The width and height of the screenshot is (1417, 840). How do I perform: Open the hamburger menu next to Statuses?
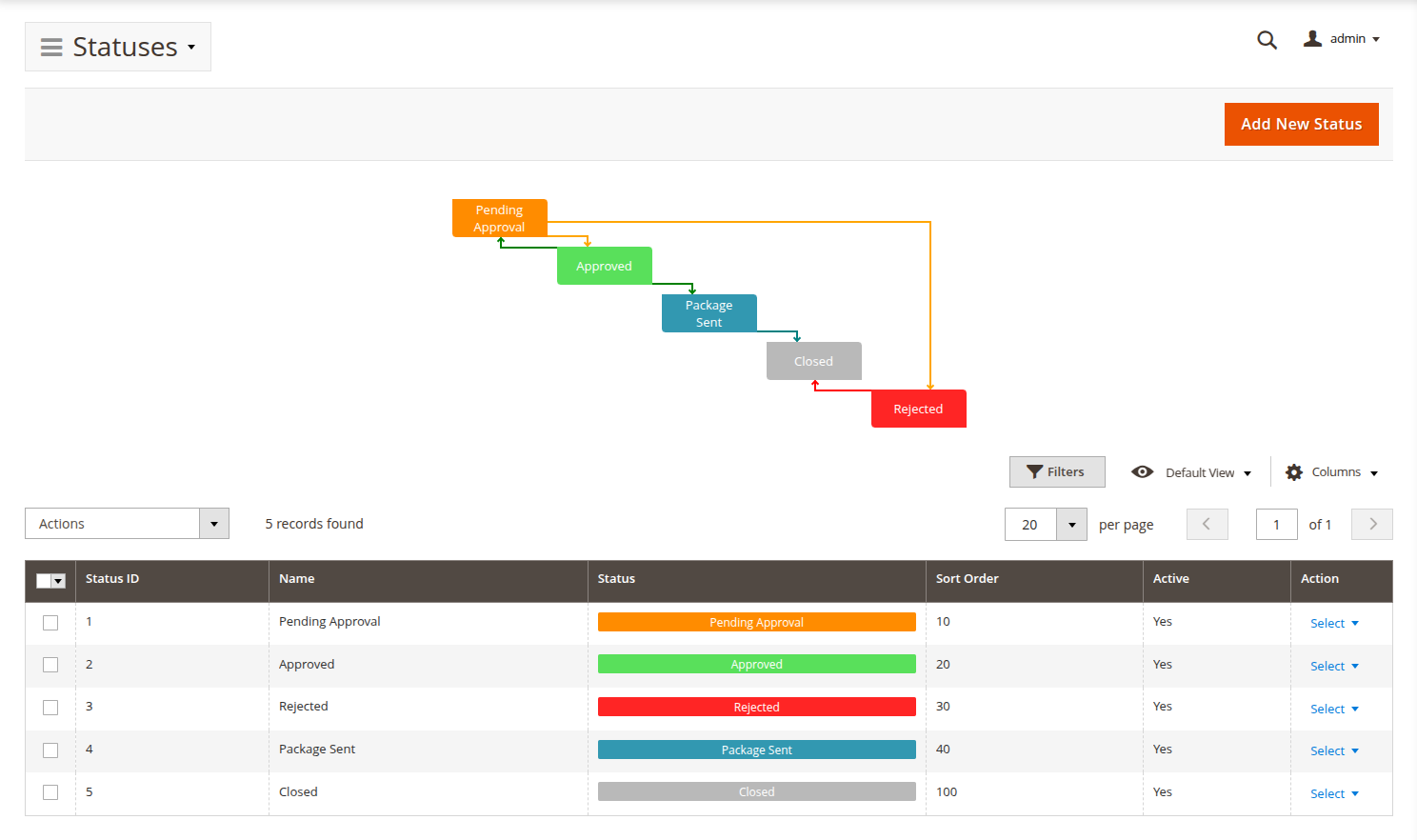click(51, 47)
